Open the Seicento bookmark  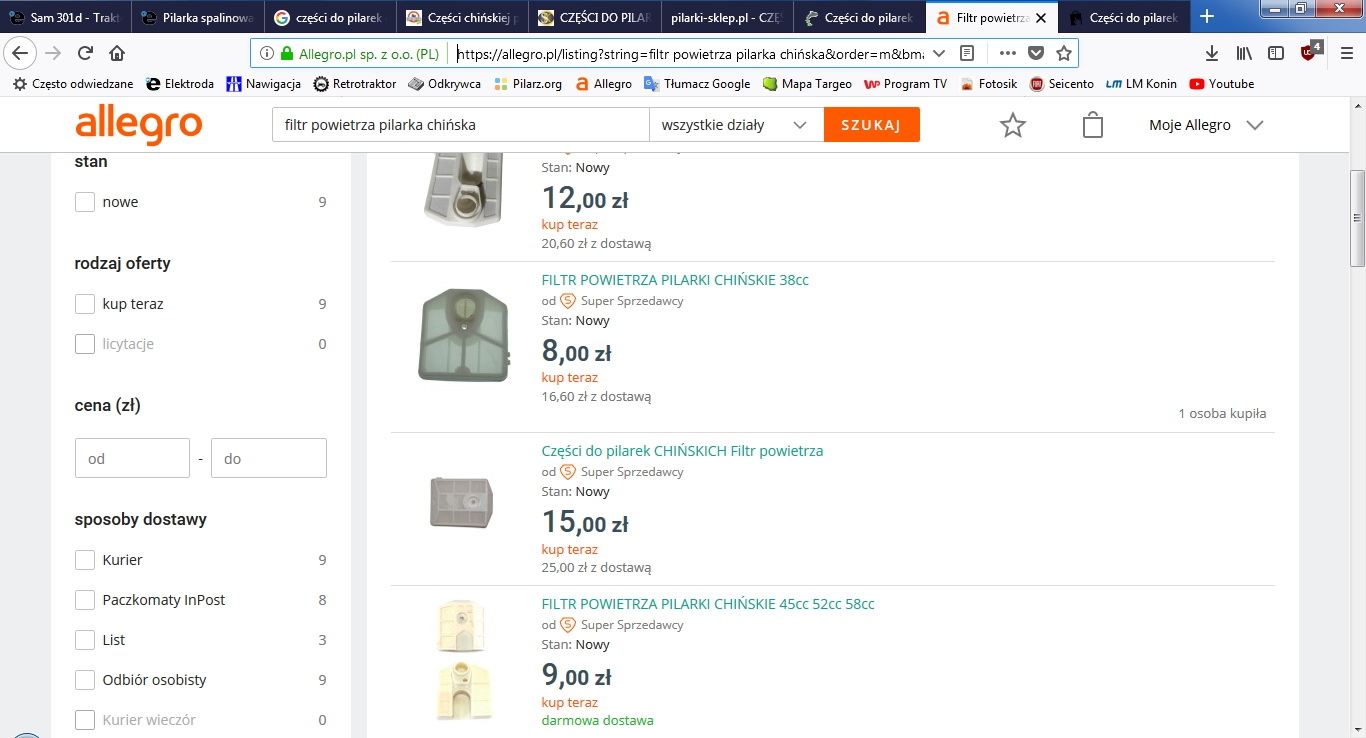pyautogui.click(x=1062, y=84)
